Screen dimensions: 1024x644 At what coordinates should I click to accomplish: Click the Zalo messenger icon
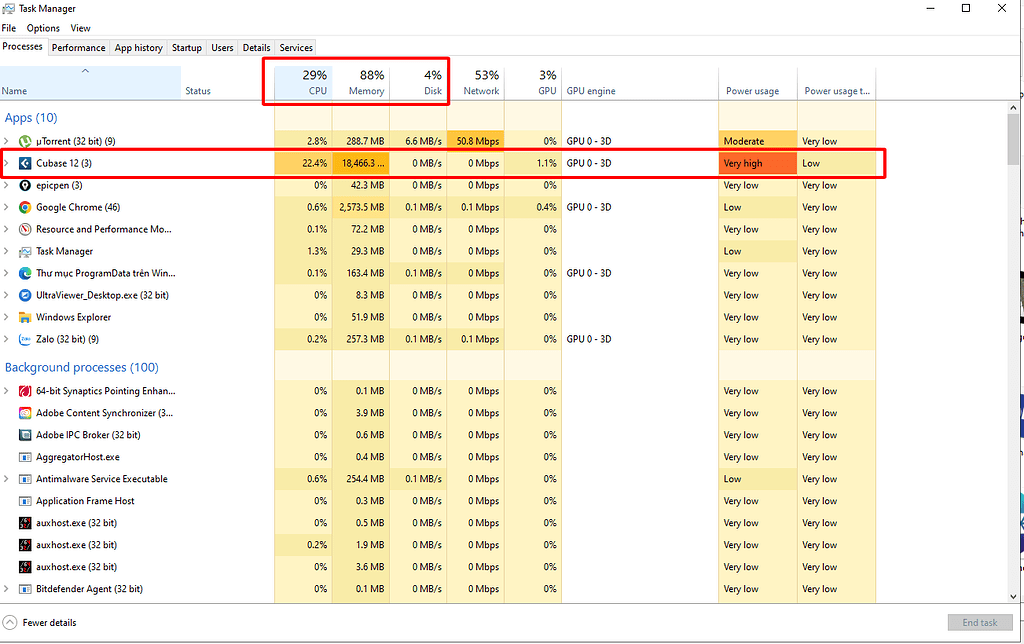pyautogui.click(x=25, y=339)
